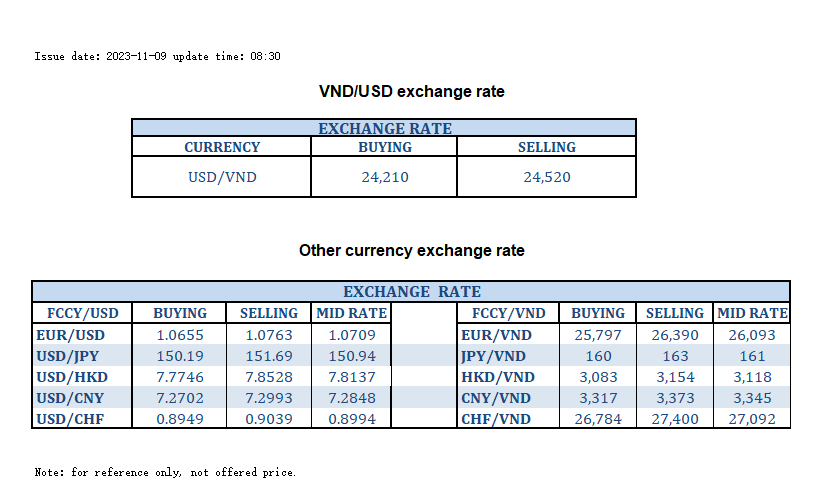Click the issue date text line
830x497 pixels.
tap(157, 56)
